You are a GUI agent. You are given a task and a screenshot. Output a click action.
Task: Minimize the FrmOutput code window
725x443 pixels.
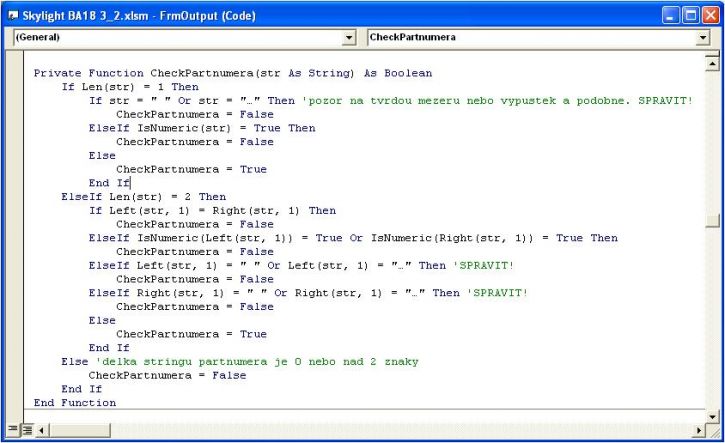pyautogui.click(x=670, y=16)
